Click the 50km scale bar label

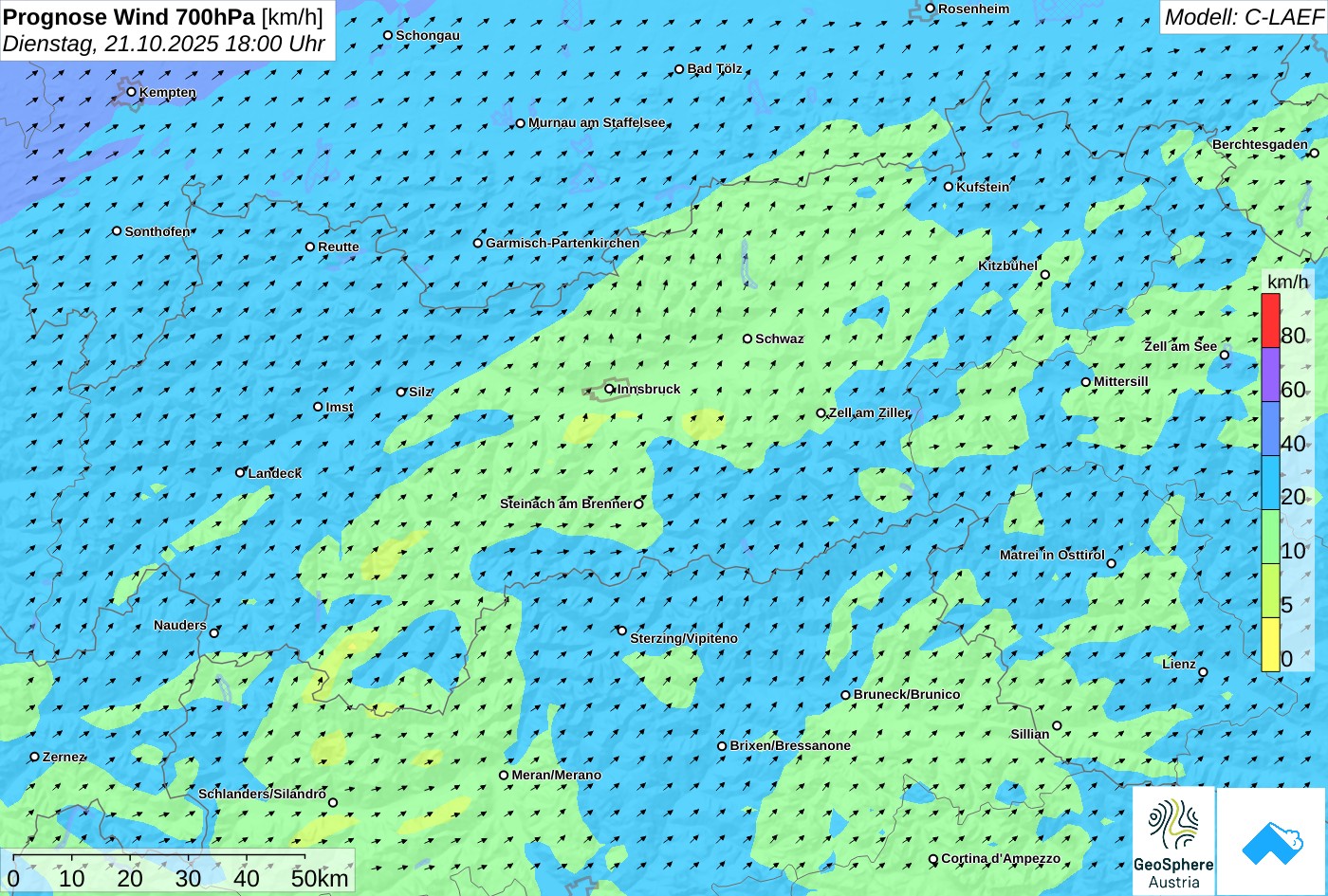(320, 878)
